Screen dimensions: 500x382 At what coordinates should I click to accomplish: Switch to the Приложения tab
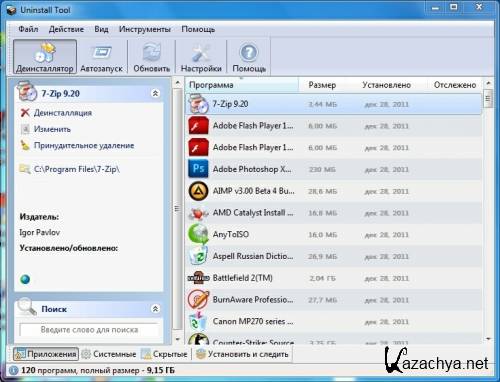pos(46,354)
